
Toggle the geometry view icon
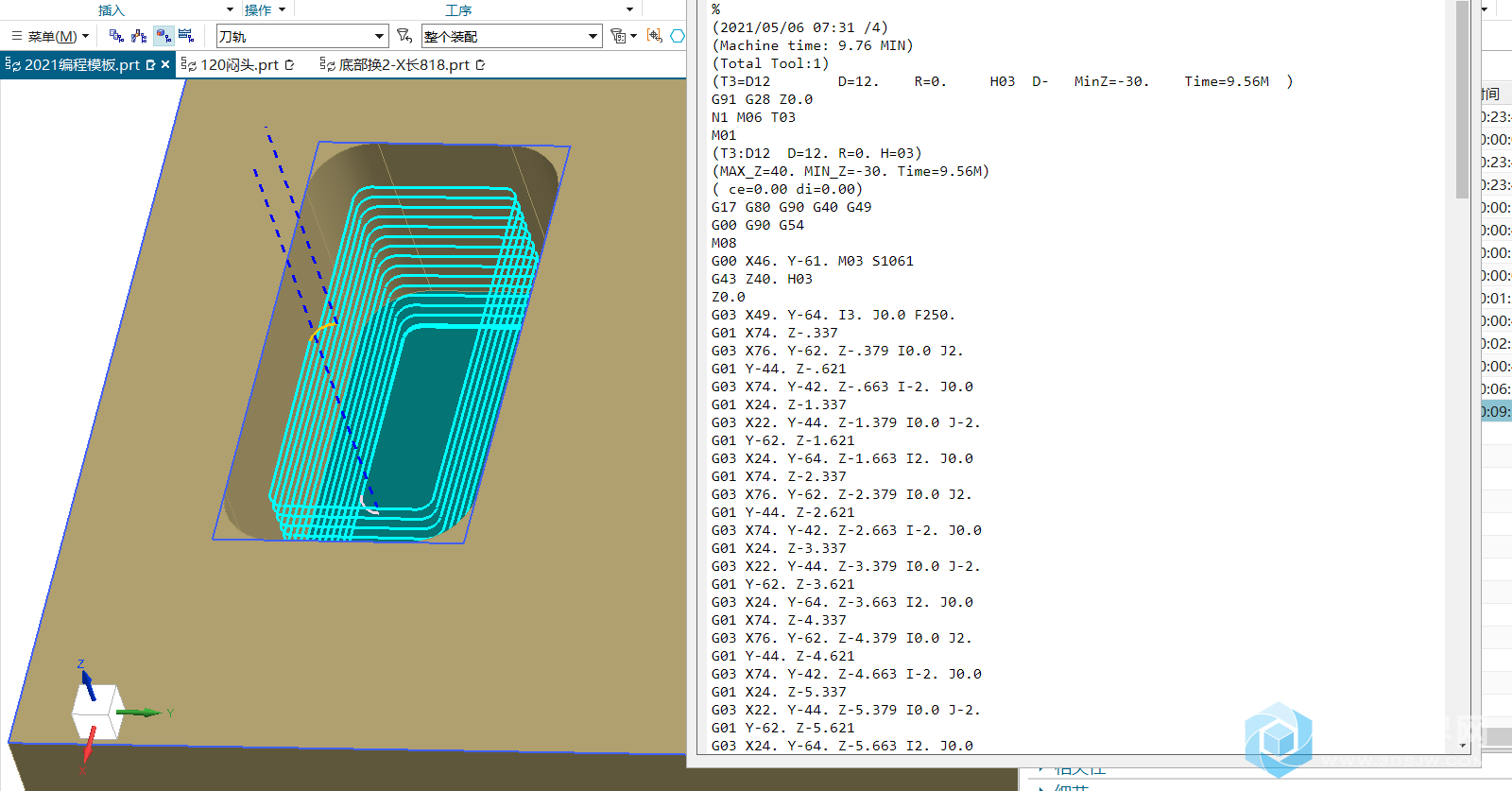point(163,36)
